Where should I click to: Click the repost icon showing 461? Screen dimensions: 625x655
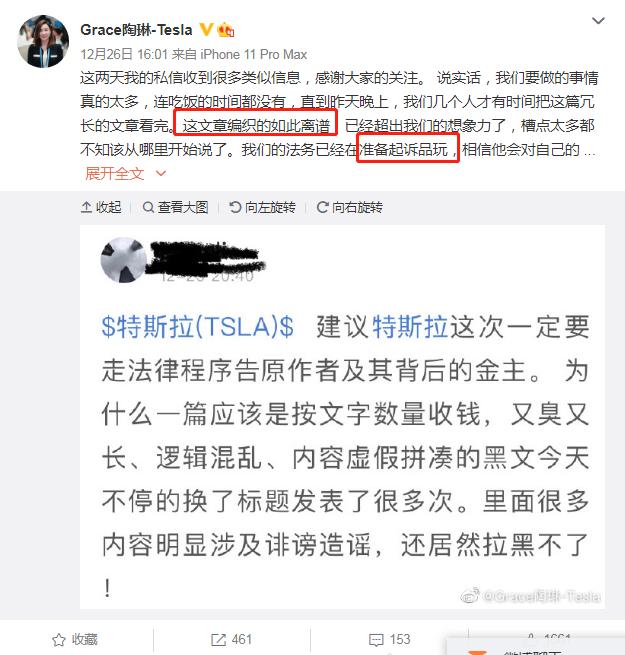click(x=218, y=640)
